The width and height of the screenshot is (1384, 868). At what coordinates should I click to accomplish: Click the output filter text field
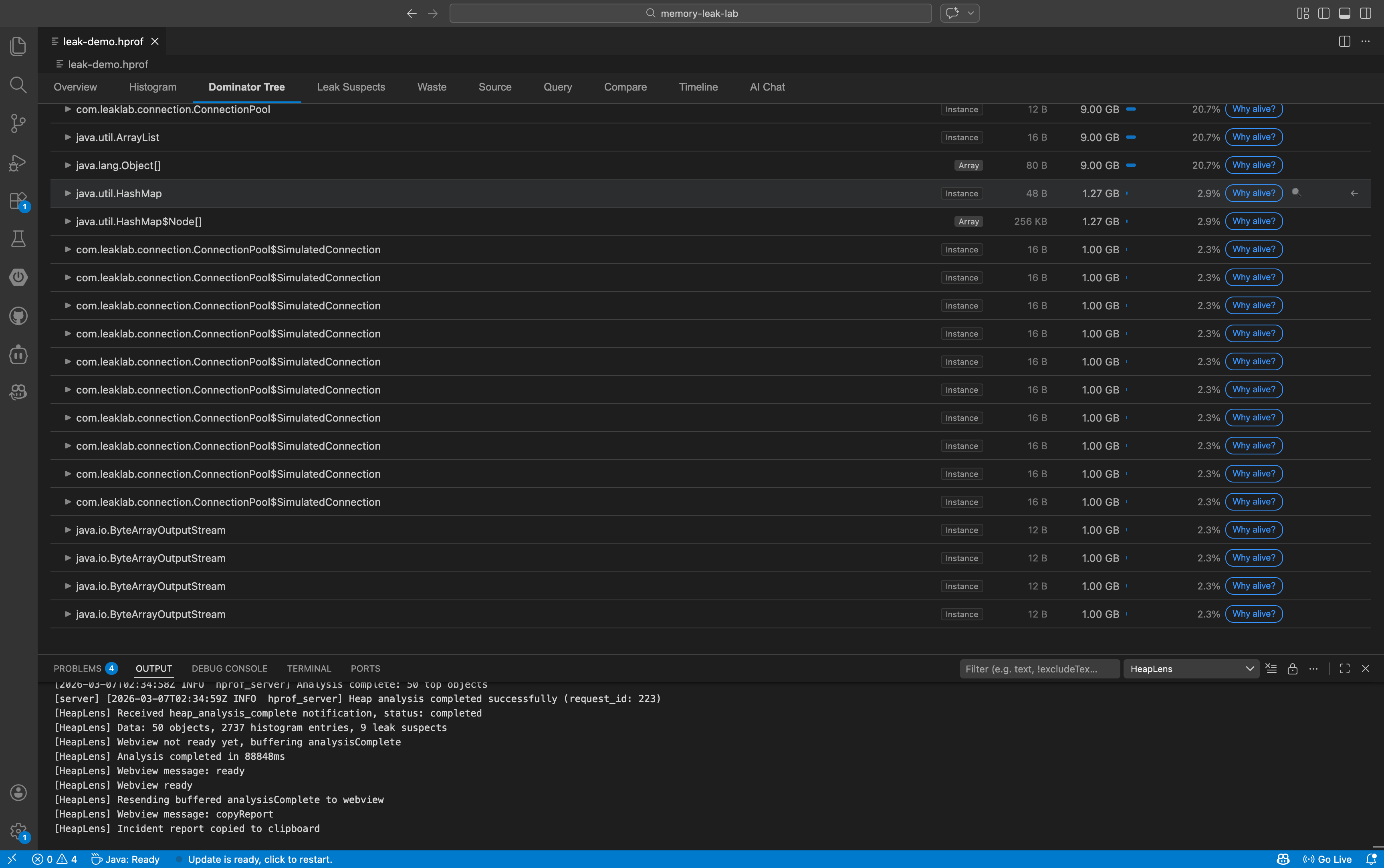click(1039, 669)
